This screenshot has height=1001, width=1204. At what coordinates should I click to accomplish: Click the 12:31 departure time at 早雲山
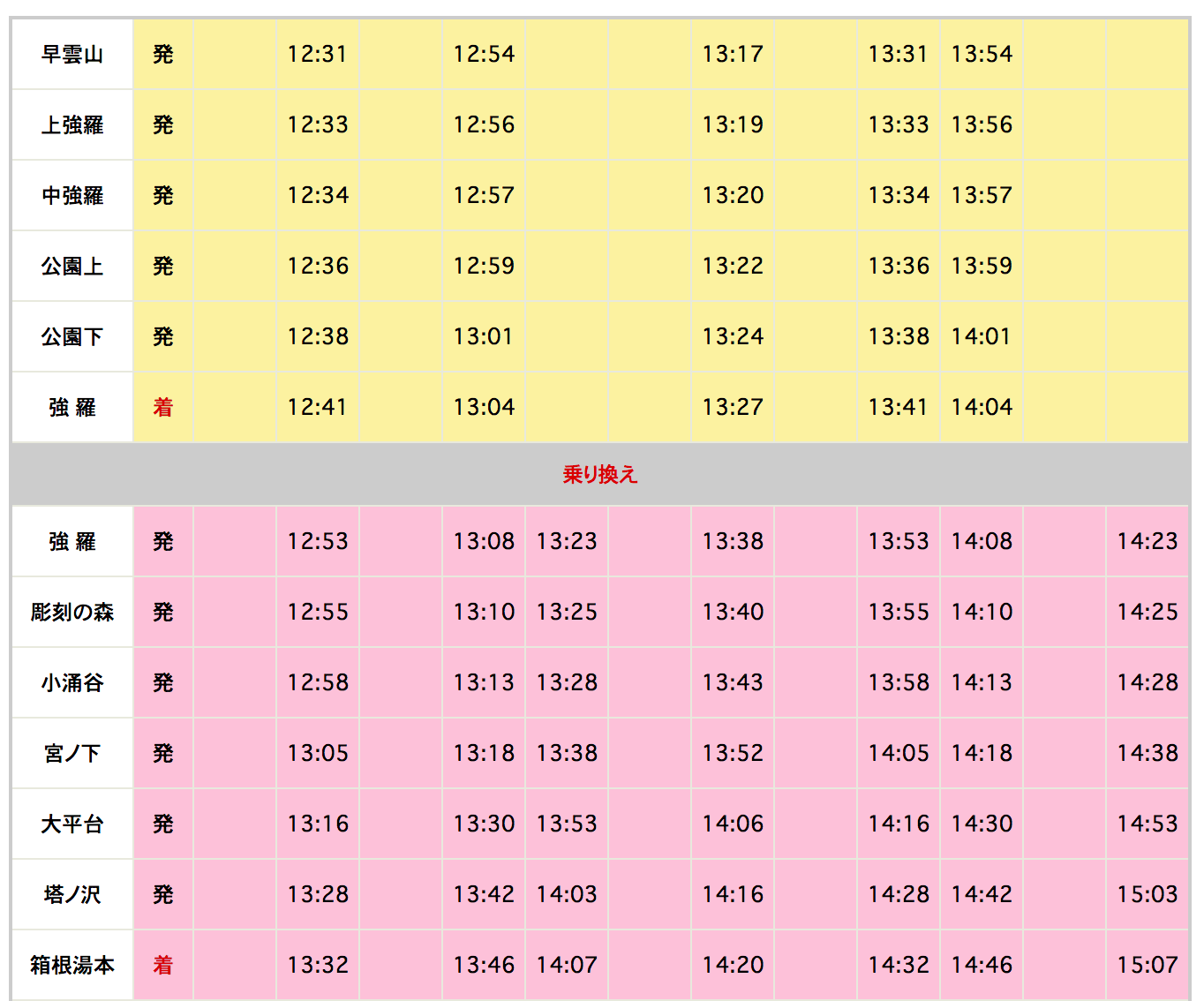318,54
